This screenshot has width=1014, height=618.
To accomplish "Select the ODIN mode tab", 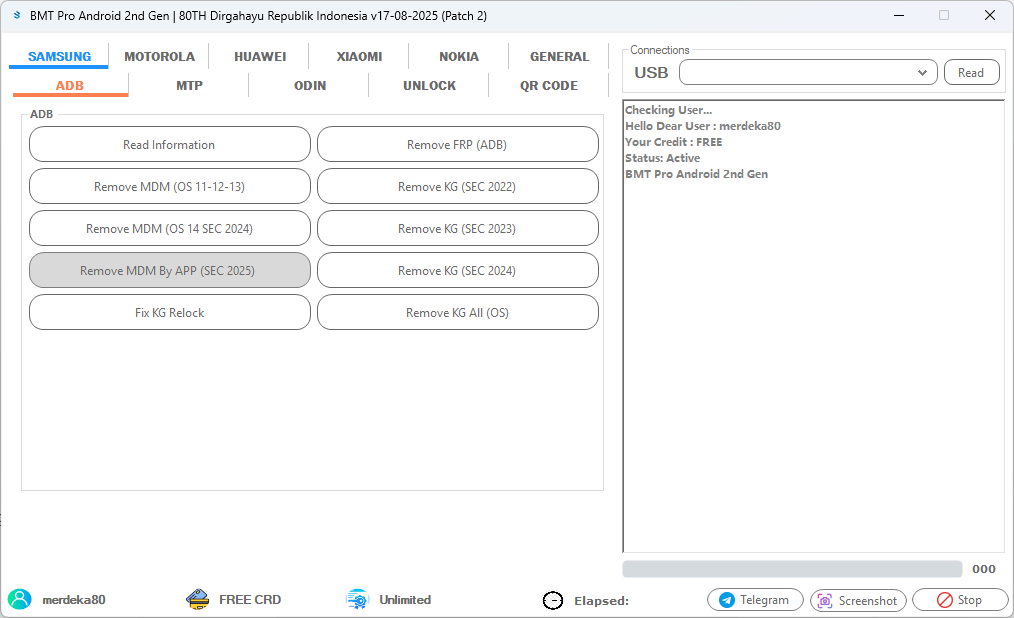I will click(308, 85).
